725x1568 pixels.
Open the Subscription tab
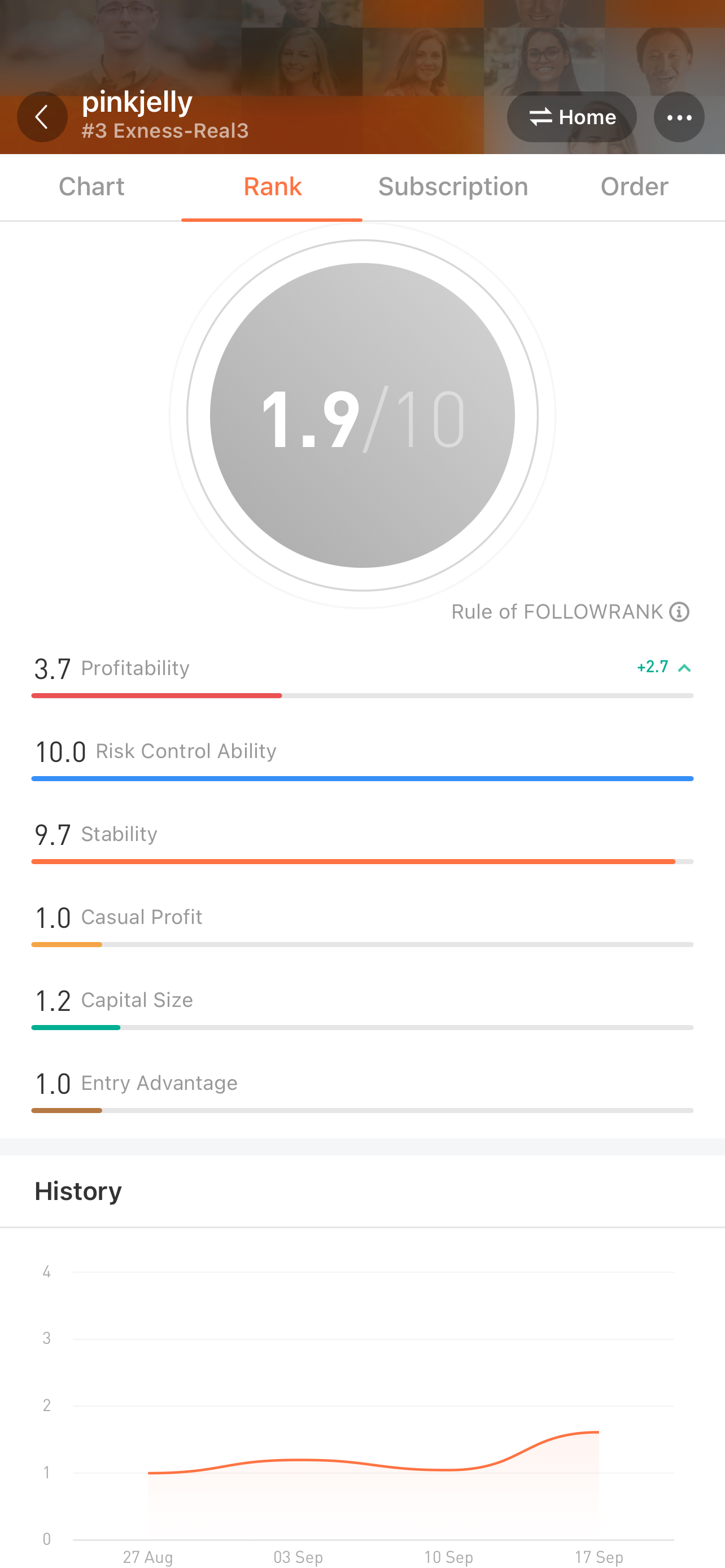click(453, 186)
